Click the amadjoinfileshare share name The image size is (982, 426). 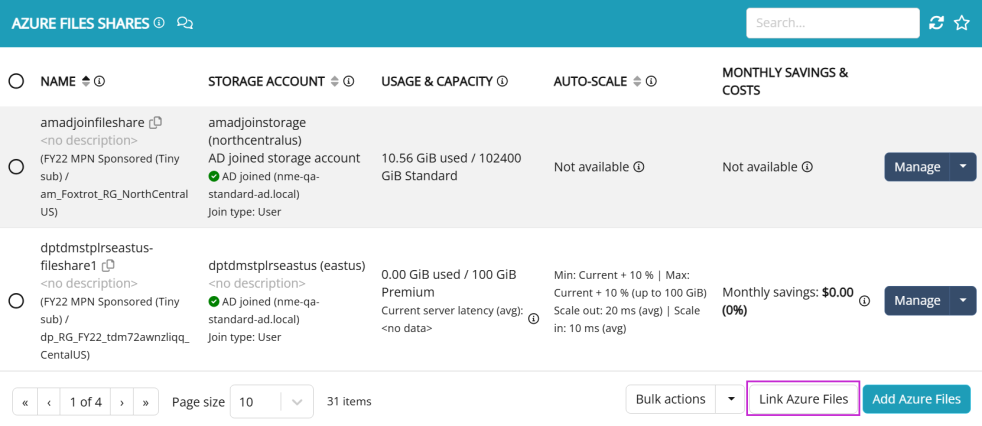coord(93,122)
